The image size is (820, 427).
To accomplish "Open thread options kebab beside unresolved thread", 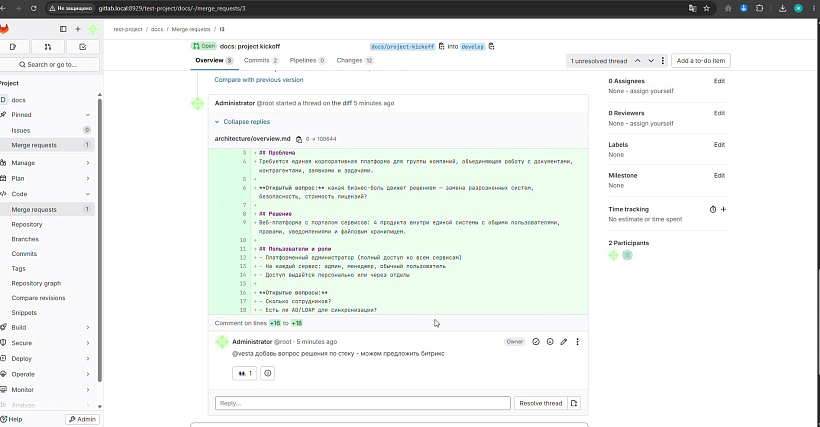I will pos(663,61).
